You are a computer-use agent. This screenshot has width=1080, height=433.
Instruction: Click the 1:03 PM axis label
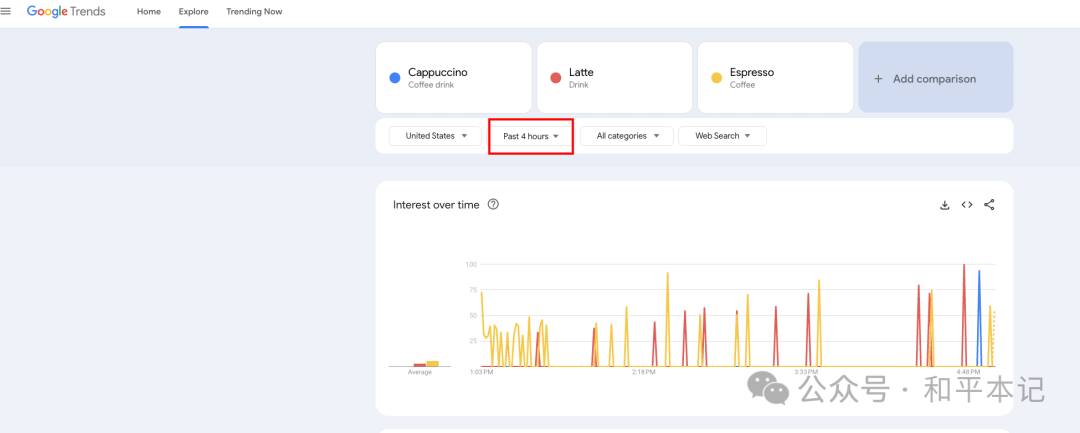point(481,372)
